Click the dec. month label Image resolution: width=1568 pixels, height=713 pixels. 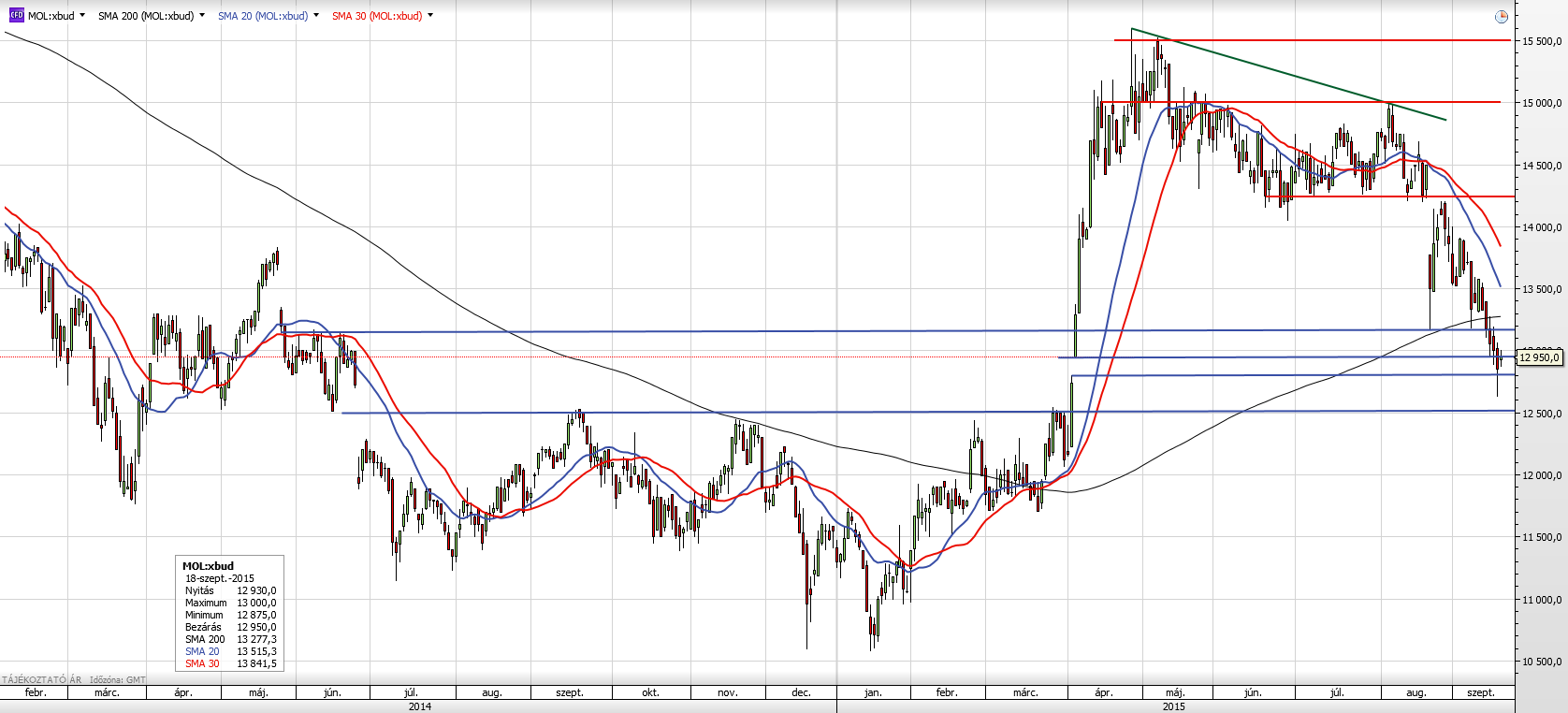[802, 692]
